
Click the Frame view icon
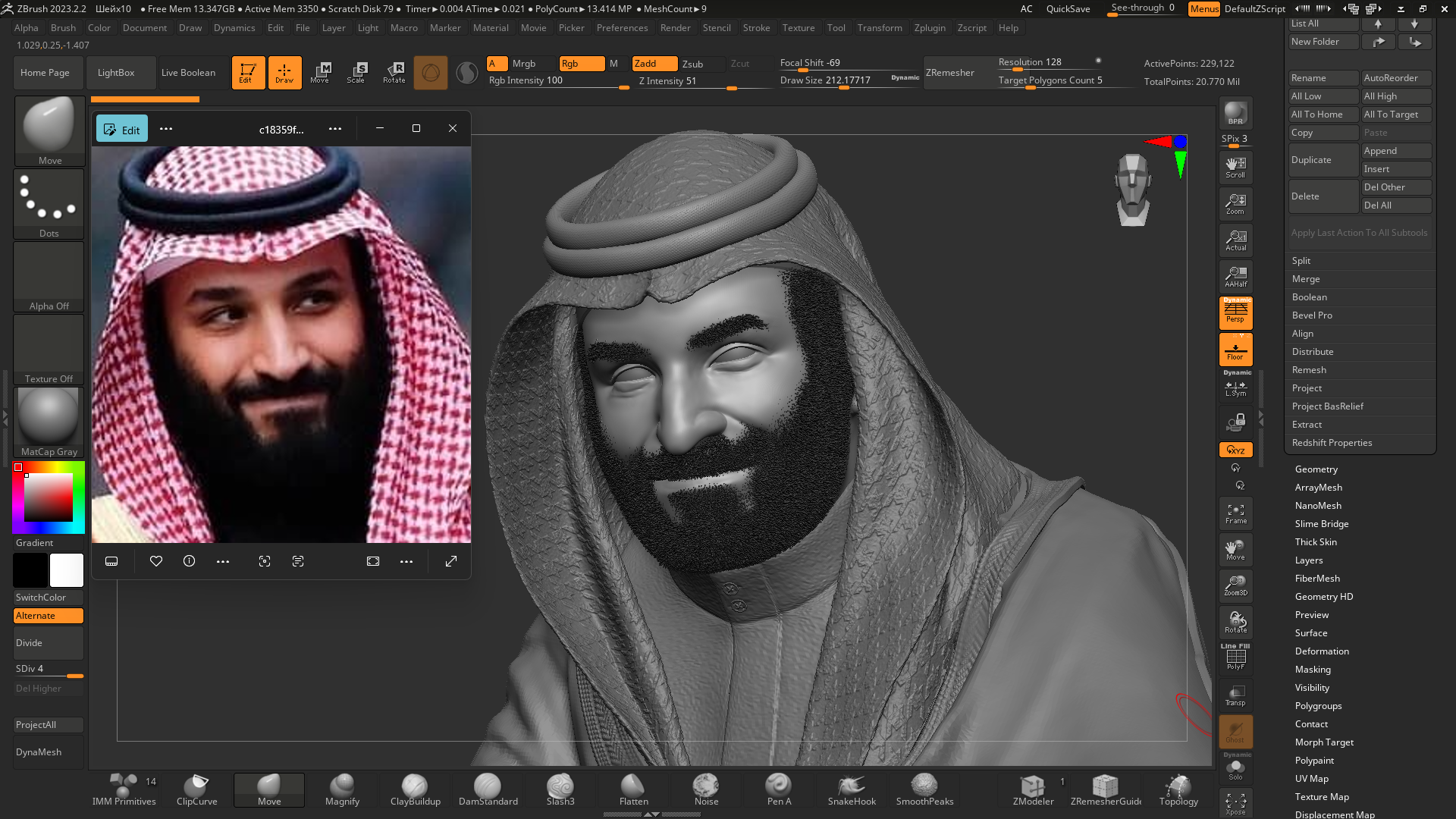tap(1235, 514)
